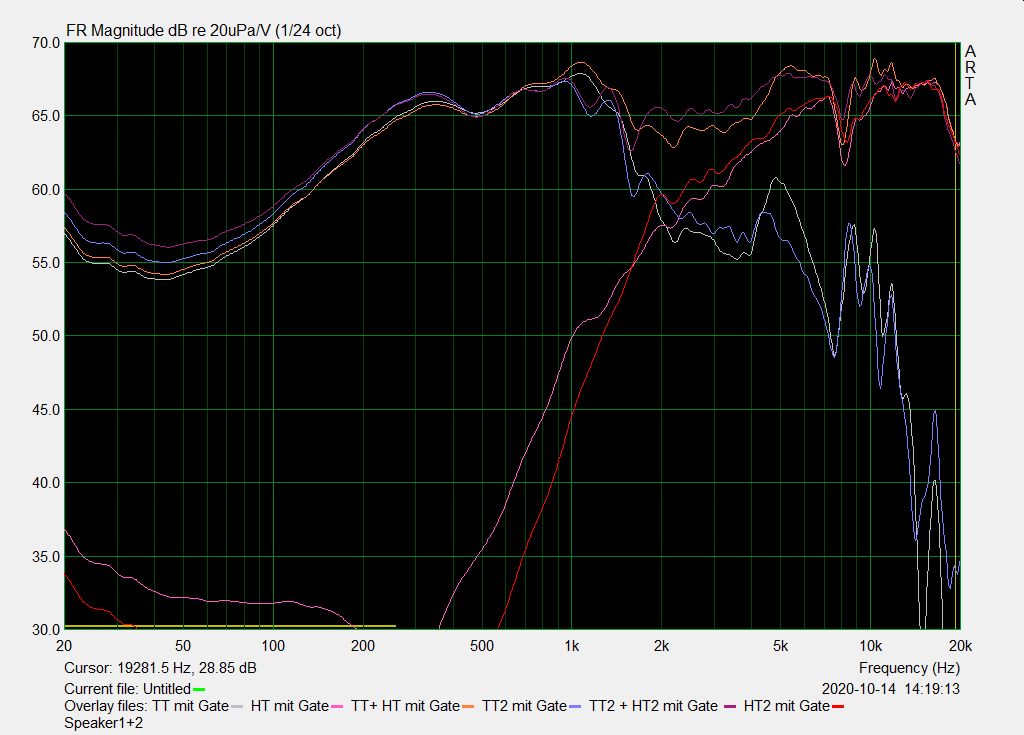Click the 'FR Magnitude dB re 20uPa/V (1/24 oct)' title
The height and width of the screenshot is (735, 1024).
pyautogui.click(x=204, y=31)
